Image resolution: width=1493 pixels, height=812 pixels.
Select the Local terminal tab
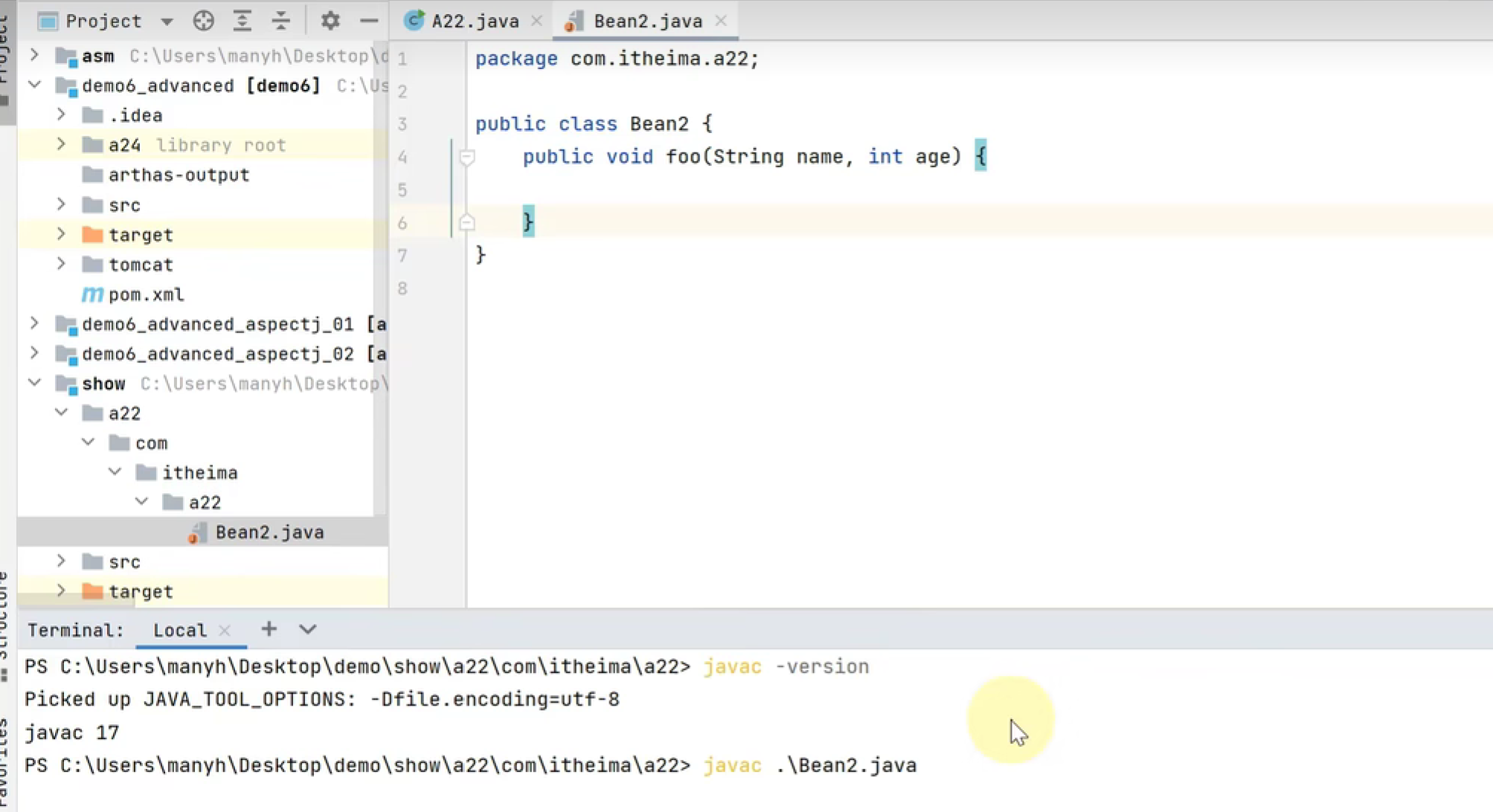(x=179, y=630)
